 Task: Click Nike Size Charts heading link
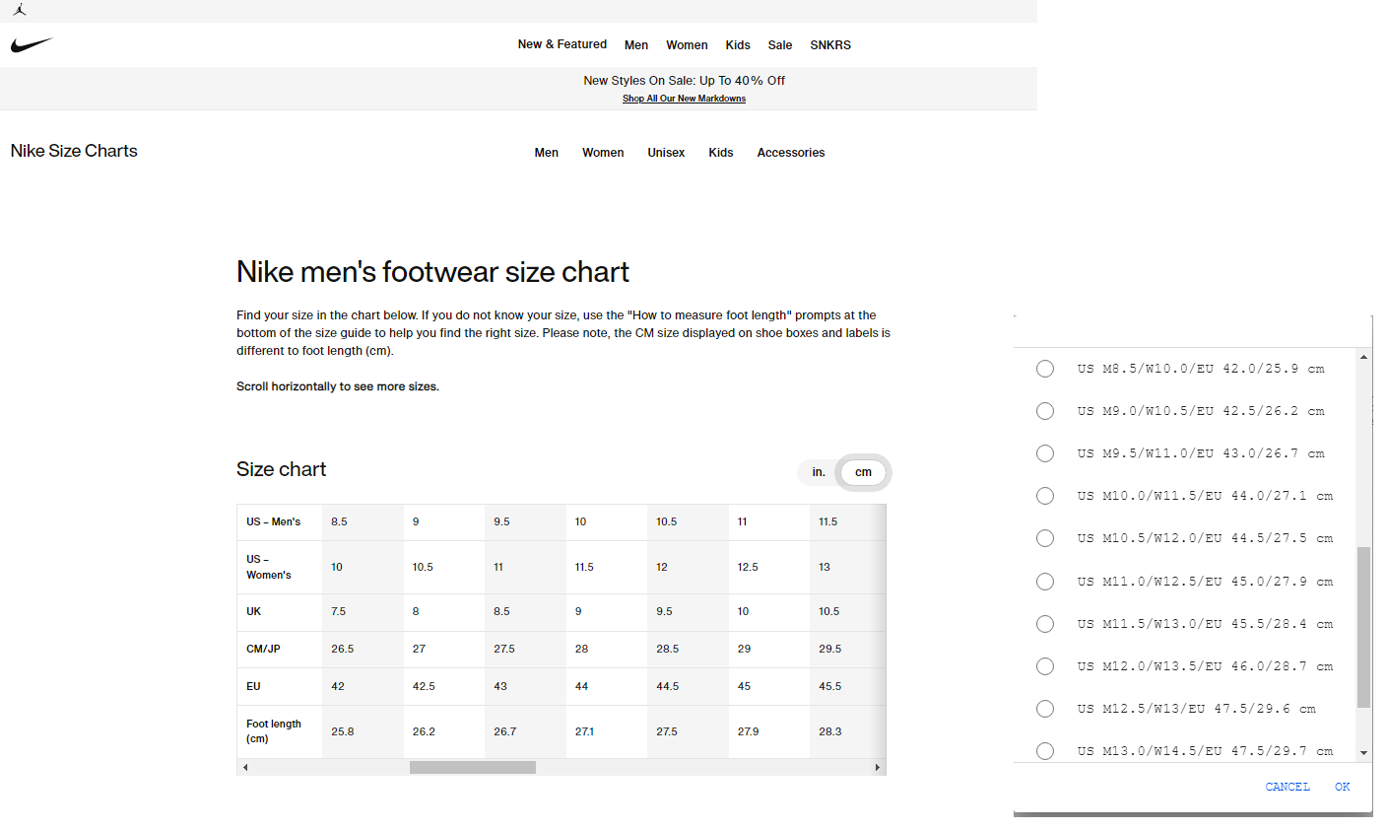click(x=74, y=151)
